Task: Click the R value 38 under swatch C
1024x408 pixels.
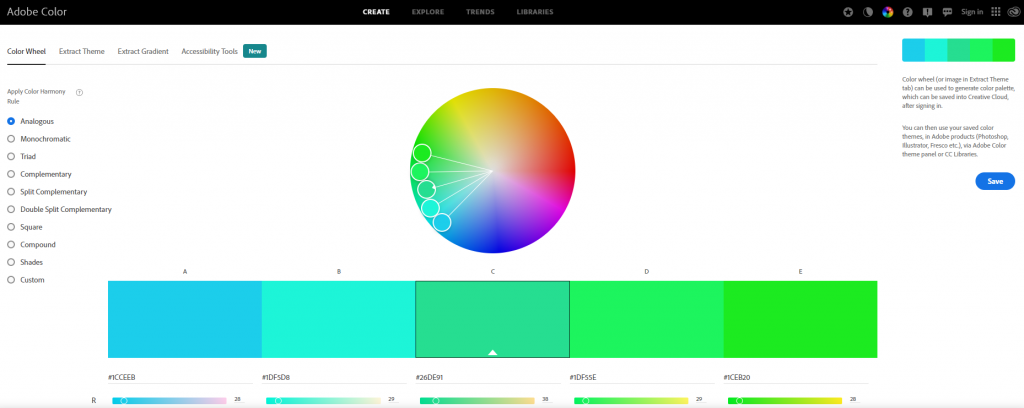Action: (547, 399)
